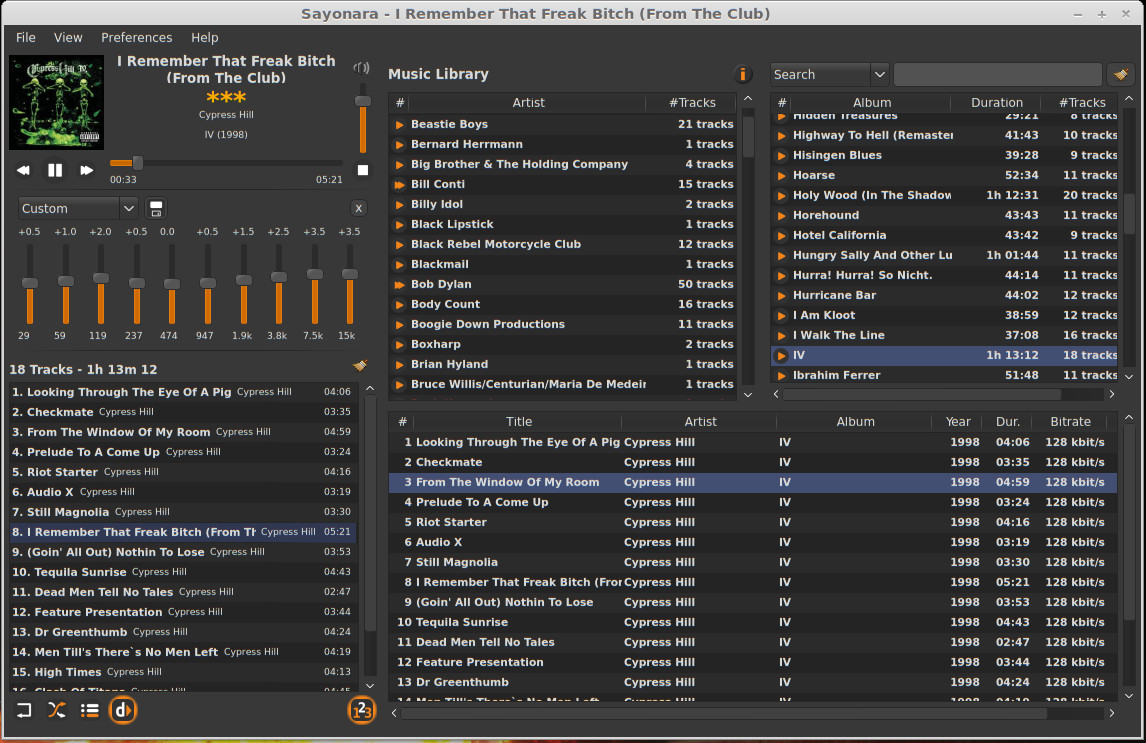Click the library search text field

click(997, 75)
